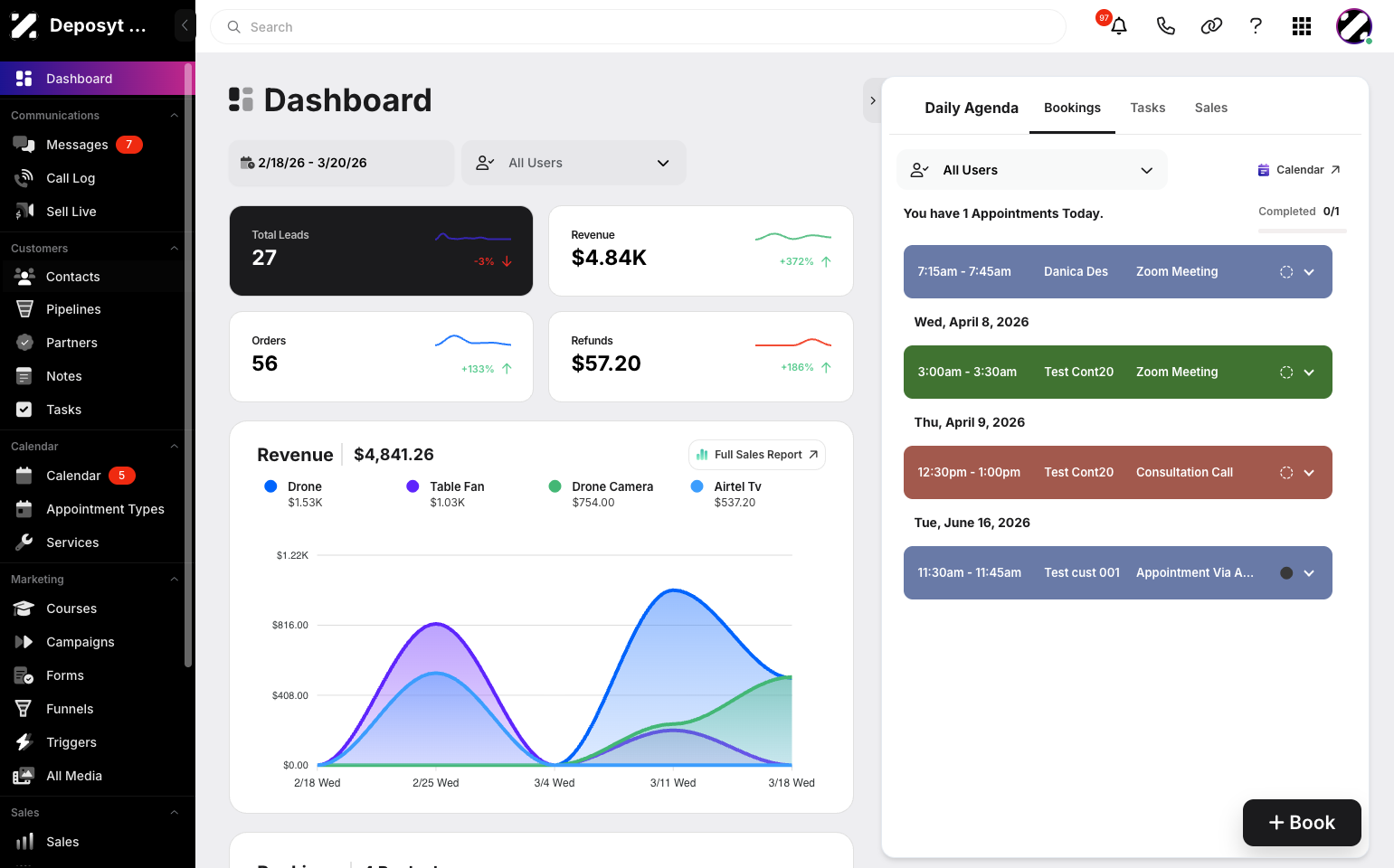Open the Revenue $4.84K card
Screen dimensions: 1394x868
701,250
